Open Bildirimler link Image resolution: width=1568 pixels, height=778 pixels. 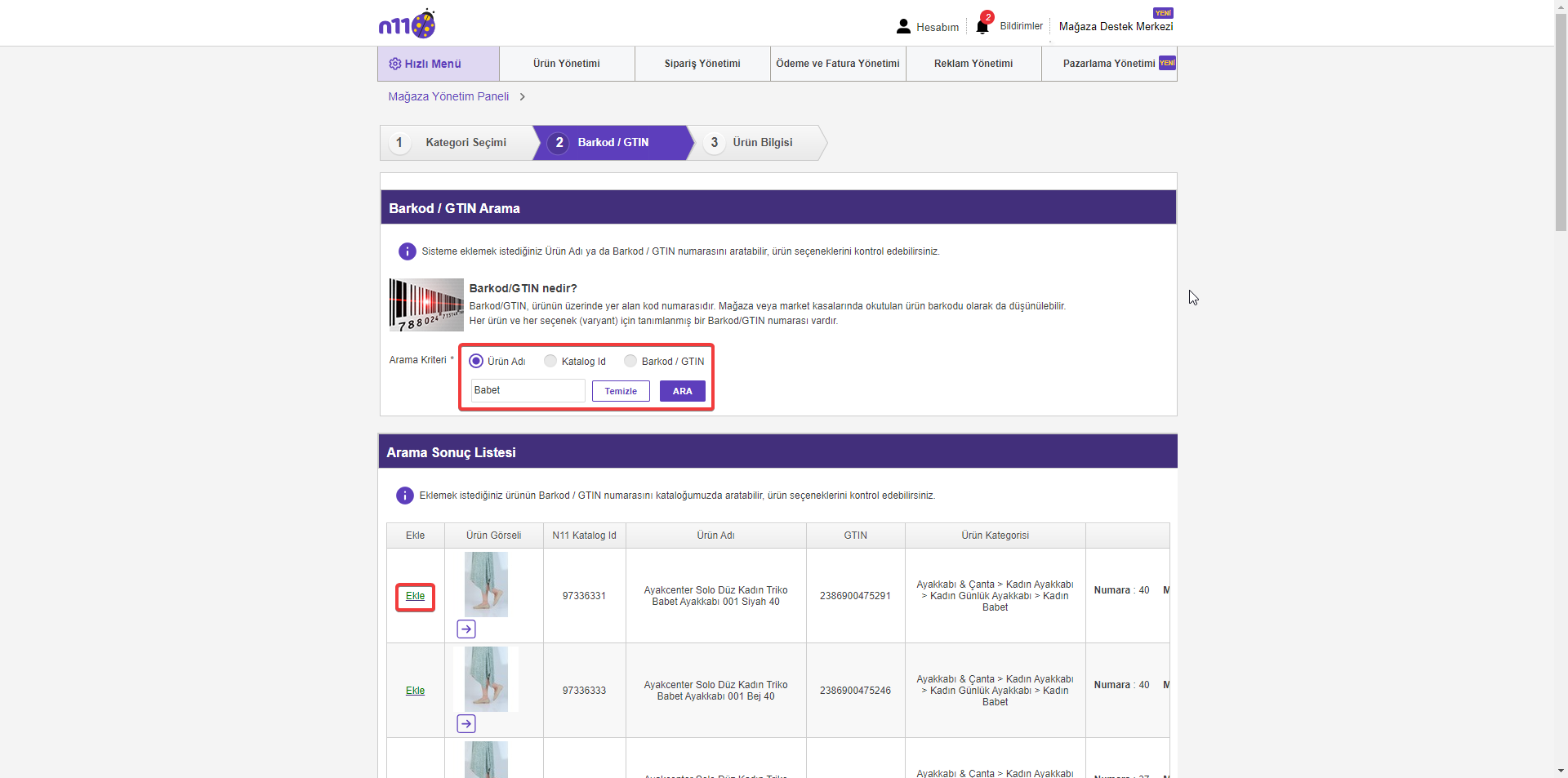(1021, 26)
